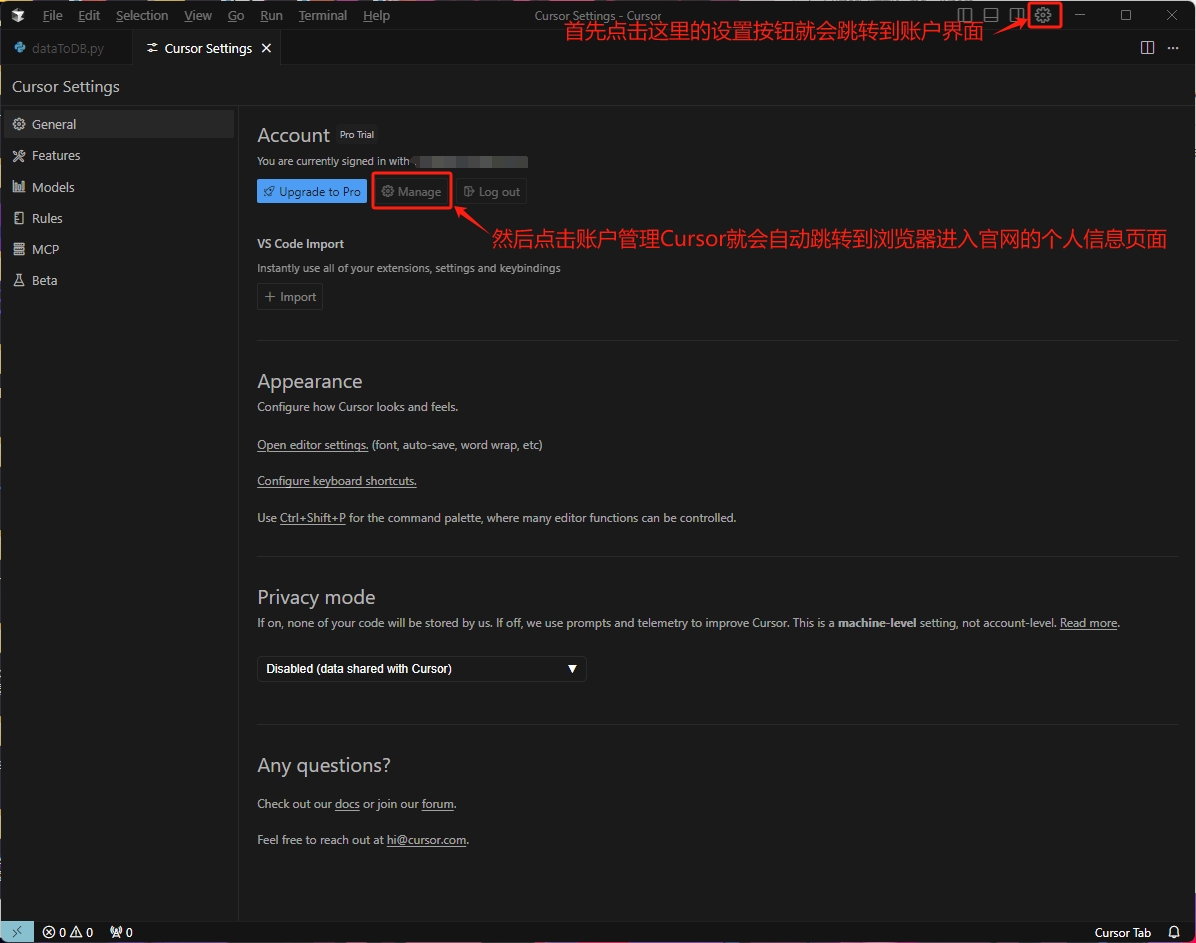Open notifications bell in status bar
1196x943 pixels.
click(x=1174, y=932)
